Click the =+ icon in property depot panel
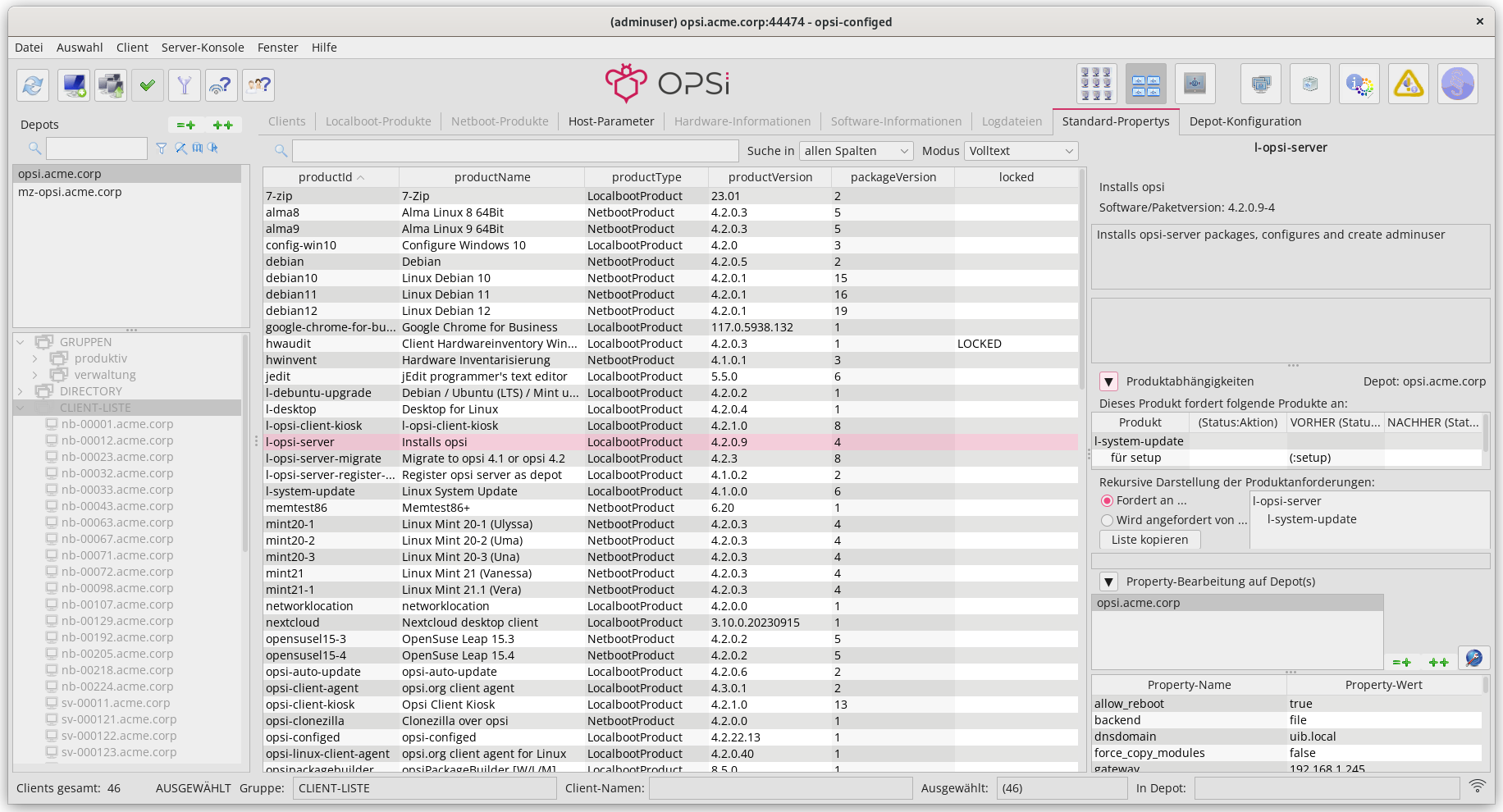 [x=1402, y=662]
